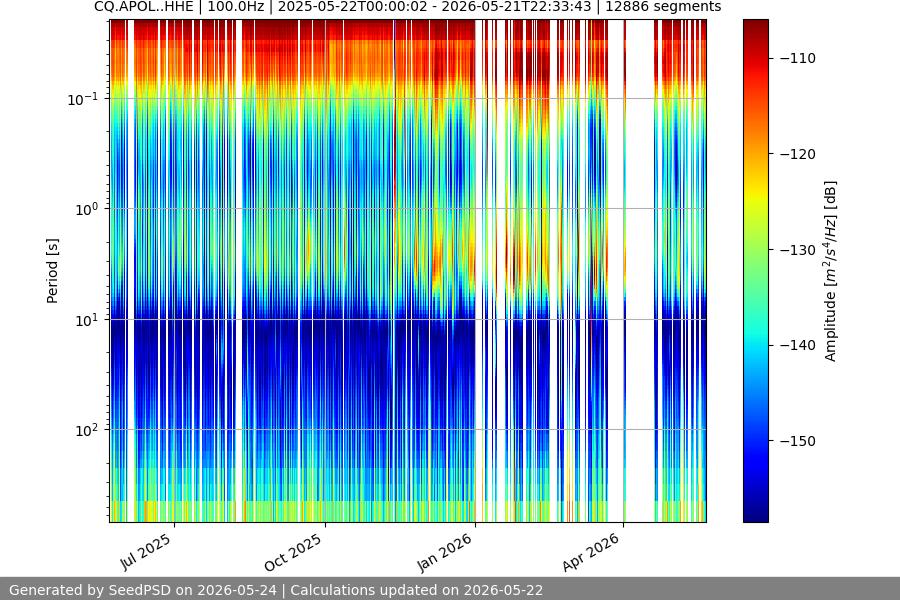
Task: Click the −150 colorbar tick label
Action: pos(798,441)
